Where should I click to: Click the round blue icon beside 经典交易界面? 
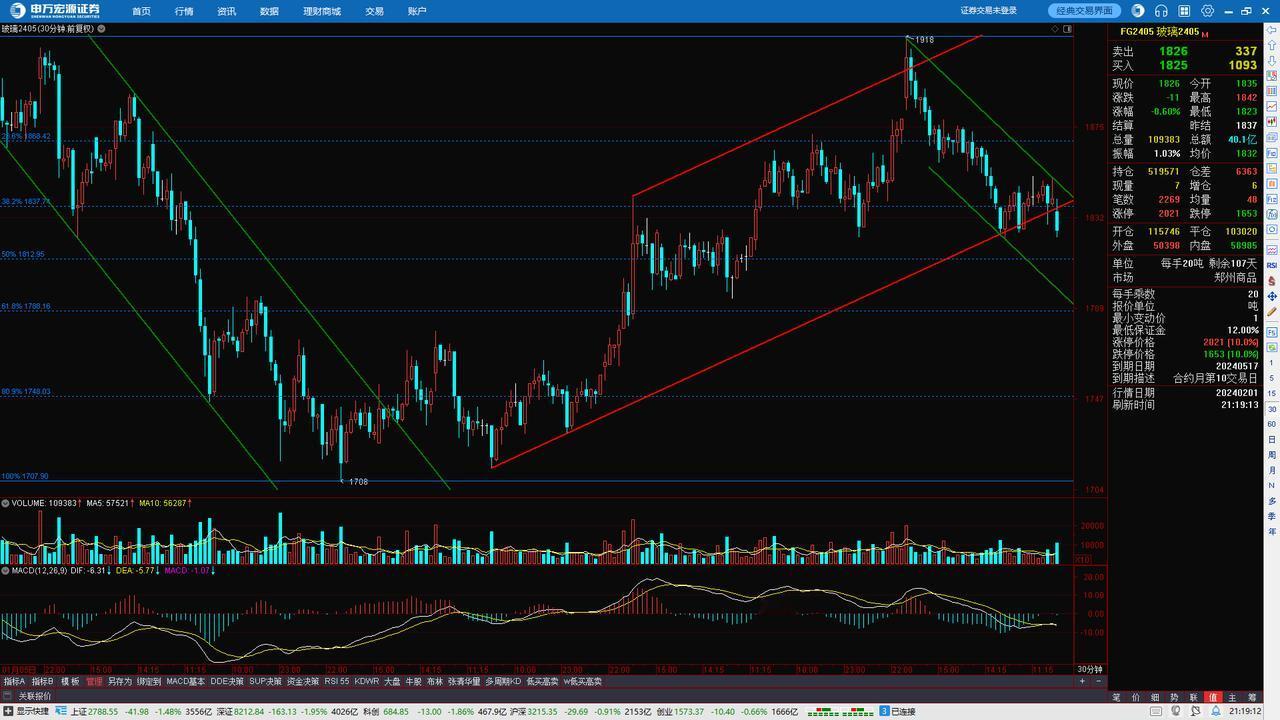tap(1138, 11)
